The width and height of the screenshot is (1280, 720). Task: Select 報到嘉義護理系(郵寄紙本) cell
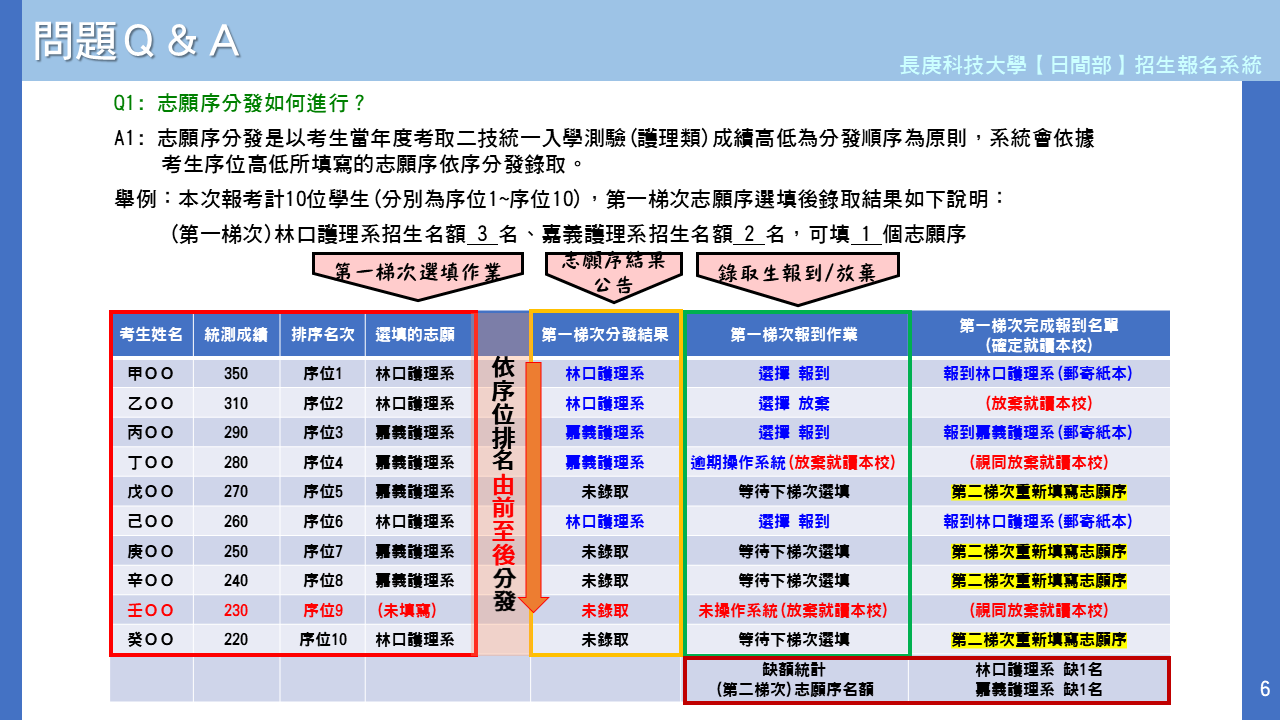pos(1038,433)
